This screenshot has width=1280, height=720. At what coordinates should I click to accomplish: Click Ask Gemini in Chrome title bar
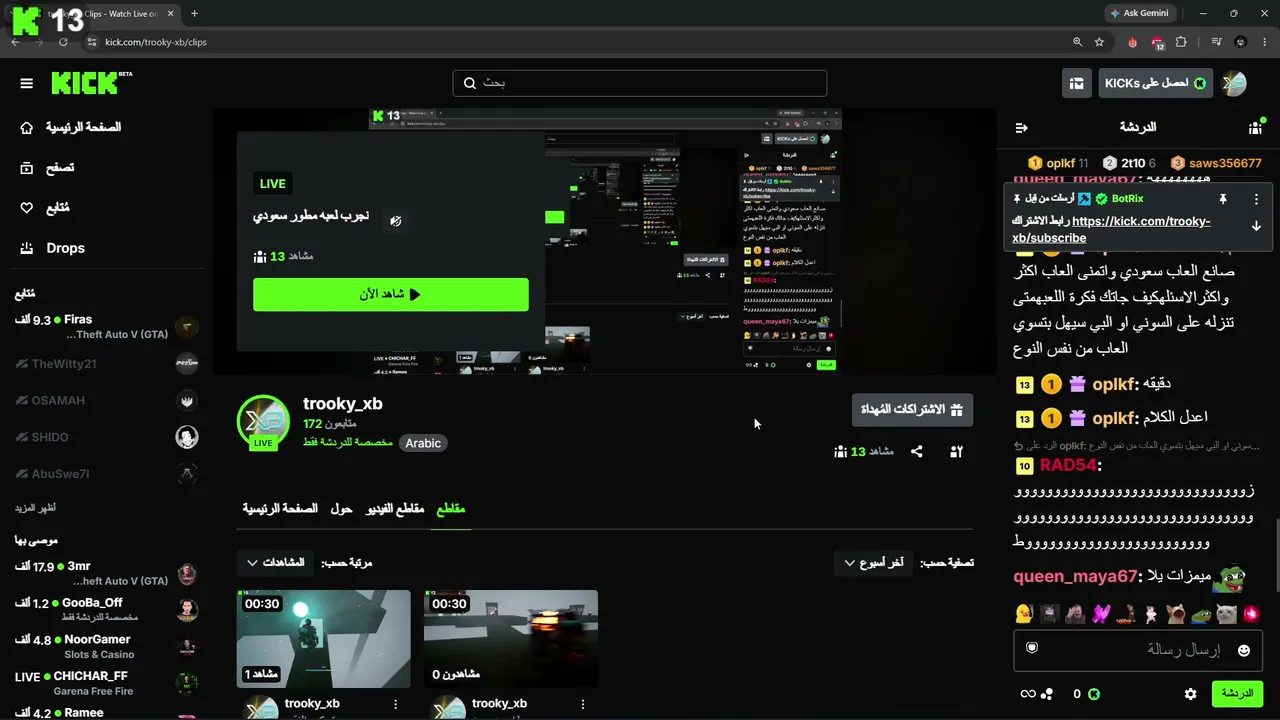point(1138,14)
